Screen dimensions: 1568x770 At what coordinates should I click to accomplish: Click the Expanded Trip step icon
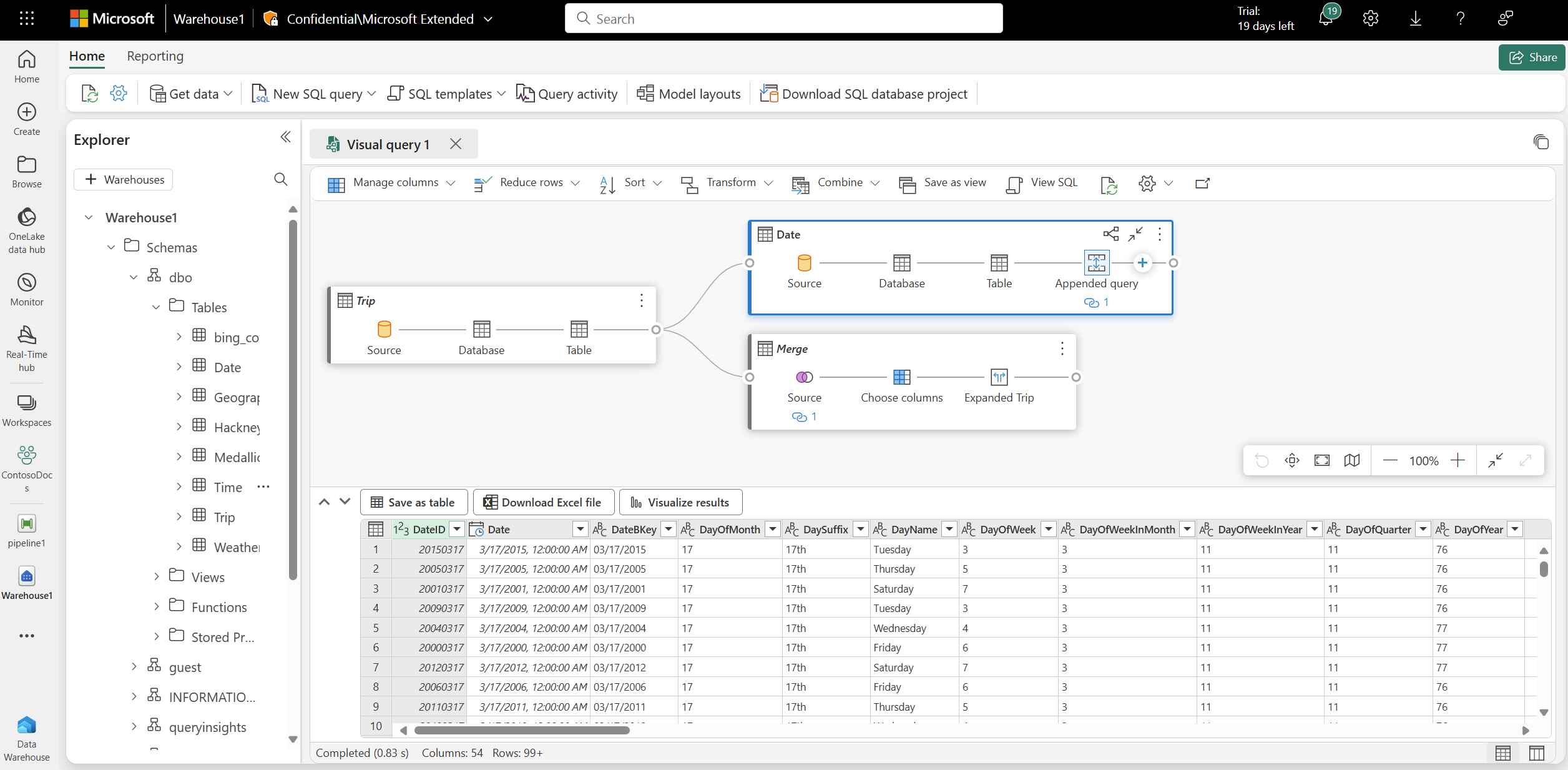(x=999, y=377)
